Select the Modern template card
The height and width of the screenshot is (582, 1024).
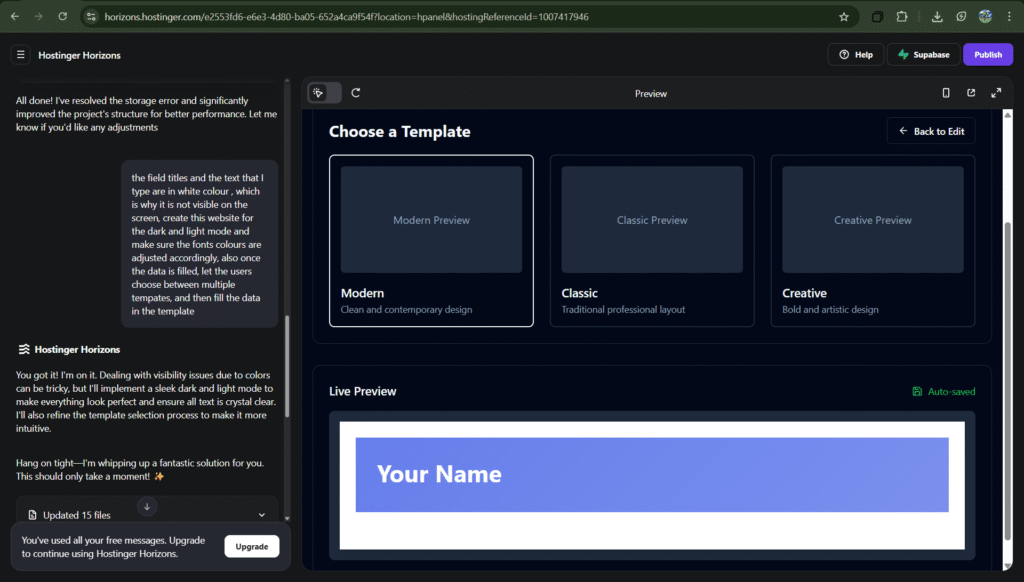(x=431, y=240)
